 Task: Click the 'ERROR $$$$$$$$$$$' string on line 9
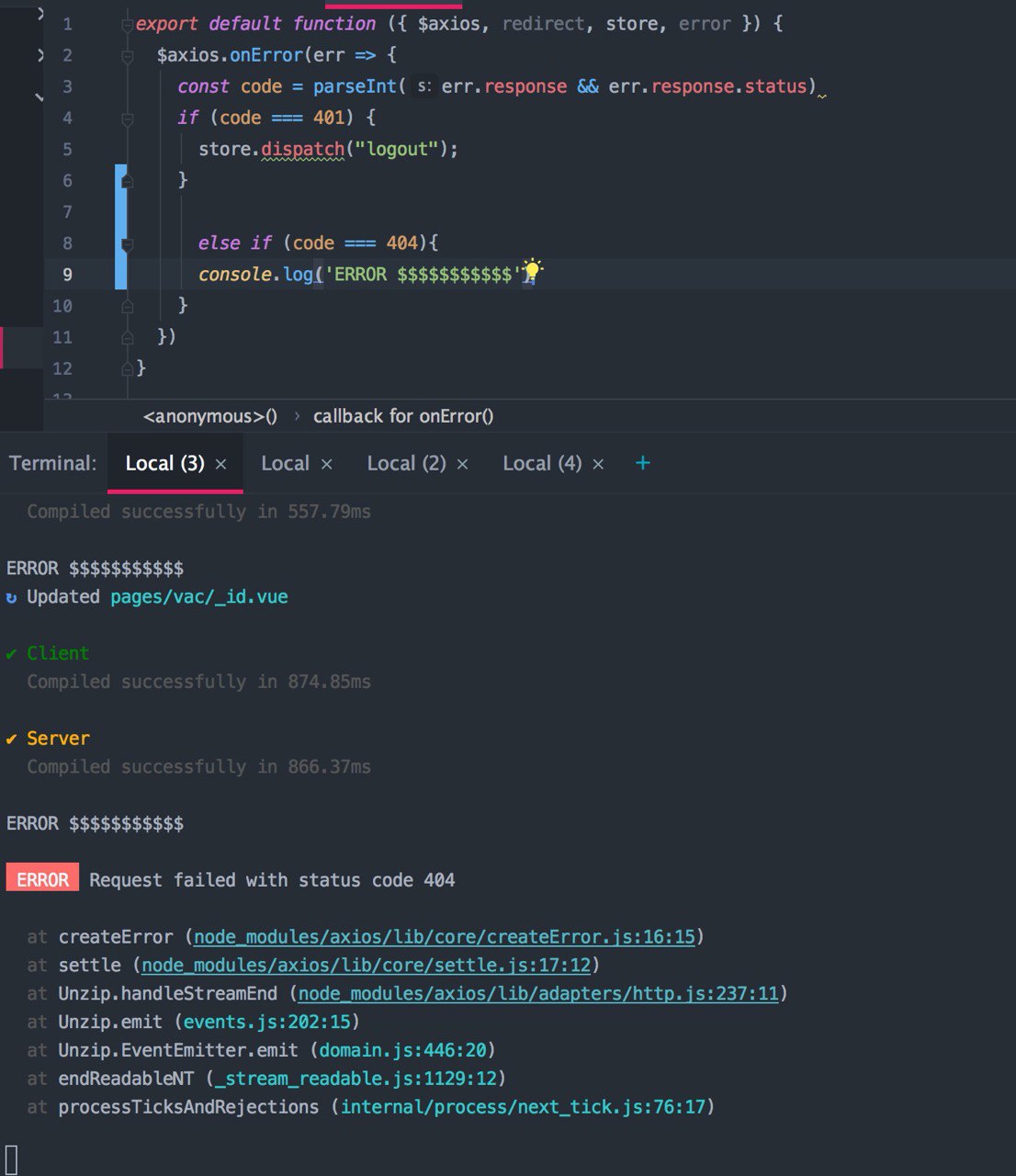pyautogui.click(x=423, y=274)
